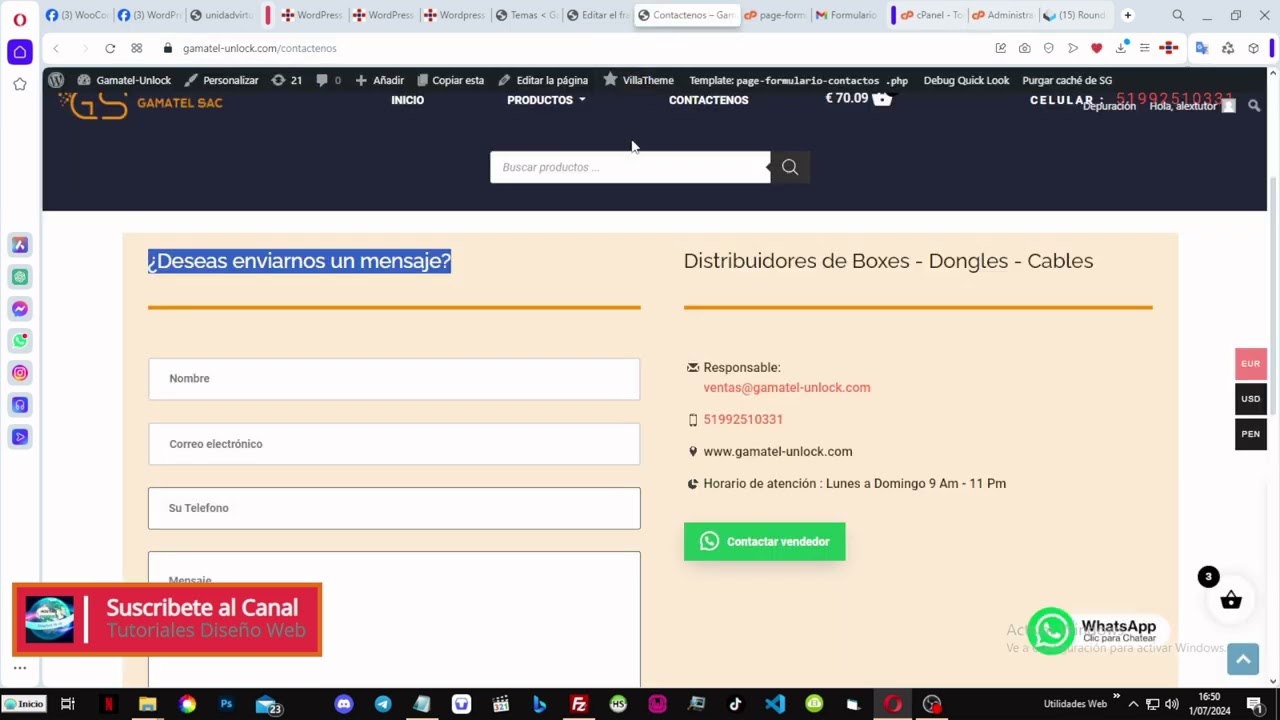
Task: Open Aria AI icon in Opera sidebar
Action: pos(20,245)
